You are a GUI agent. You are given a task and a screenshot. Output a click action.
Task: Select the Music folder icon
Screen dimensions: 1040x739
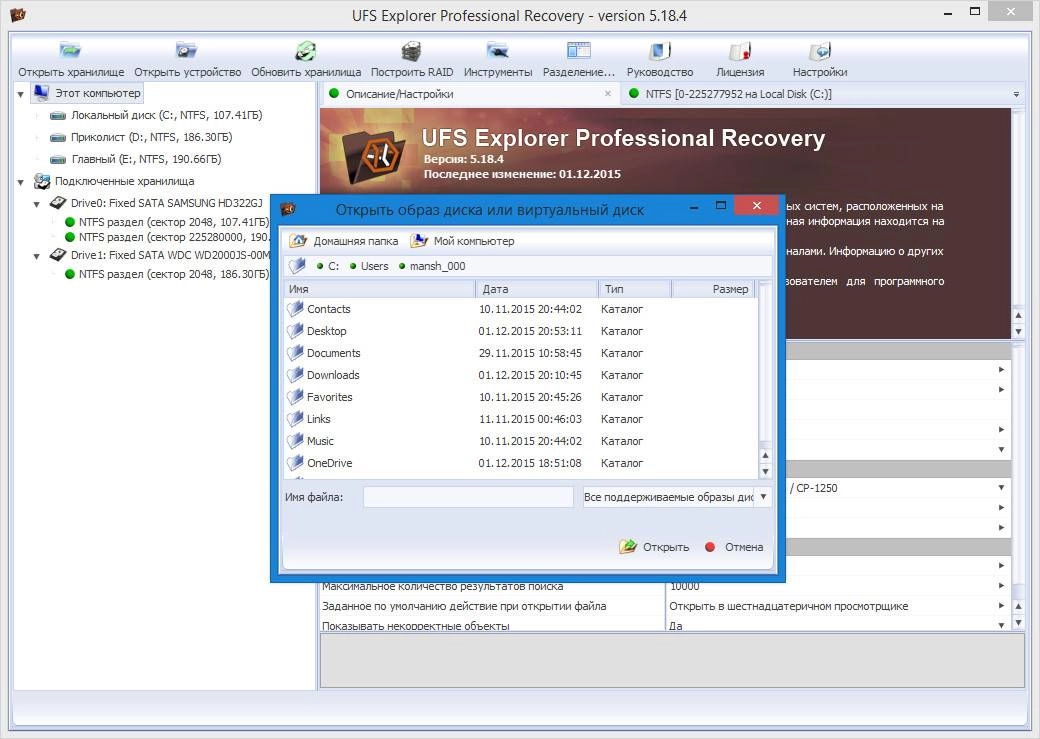click(295, 440)
